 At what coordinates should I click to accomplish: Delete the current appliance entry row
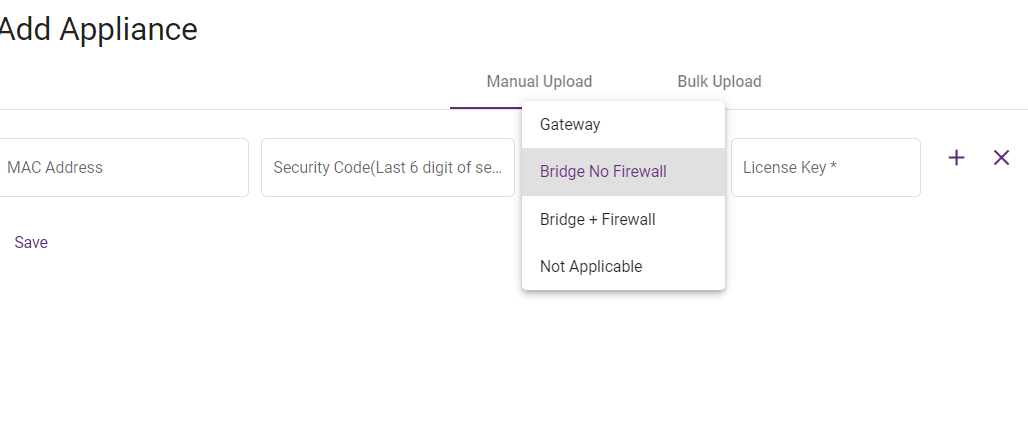[x=1001, y=158]
